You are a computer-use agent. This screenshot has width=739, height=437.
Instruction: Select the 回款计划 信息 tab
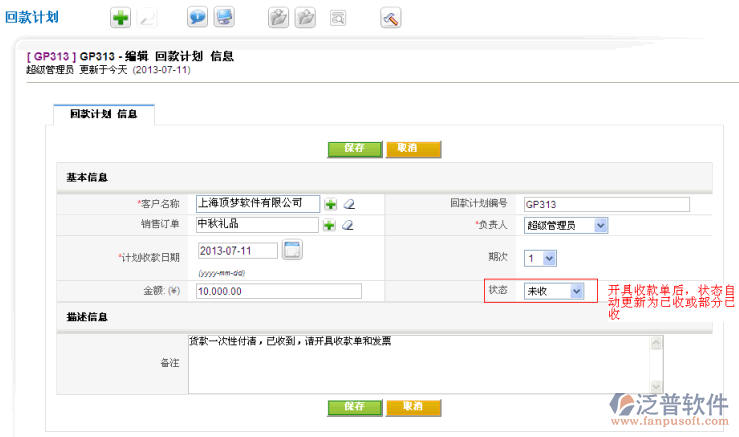tap(104, 114)
